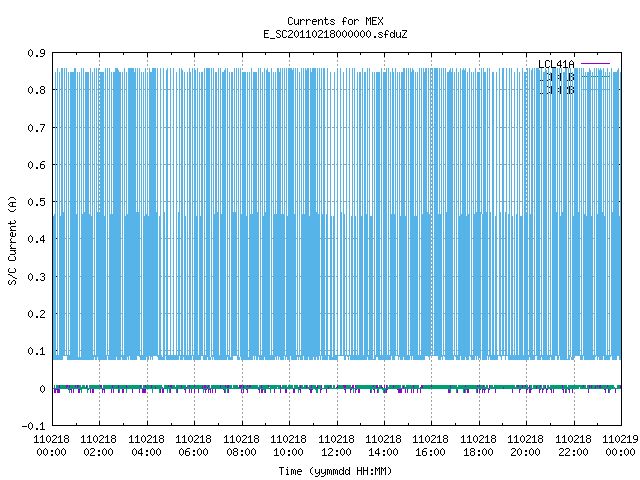Click the x-axis tick label '110218 04:00'
Screen dimensions: 640x480
[x=146, y=446]
